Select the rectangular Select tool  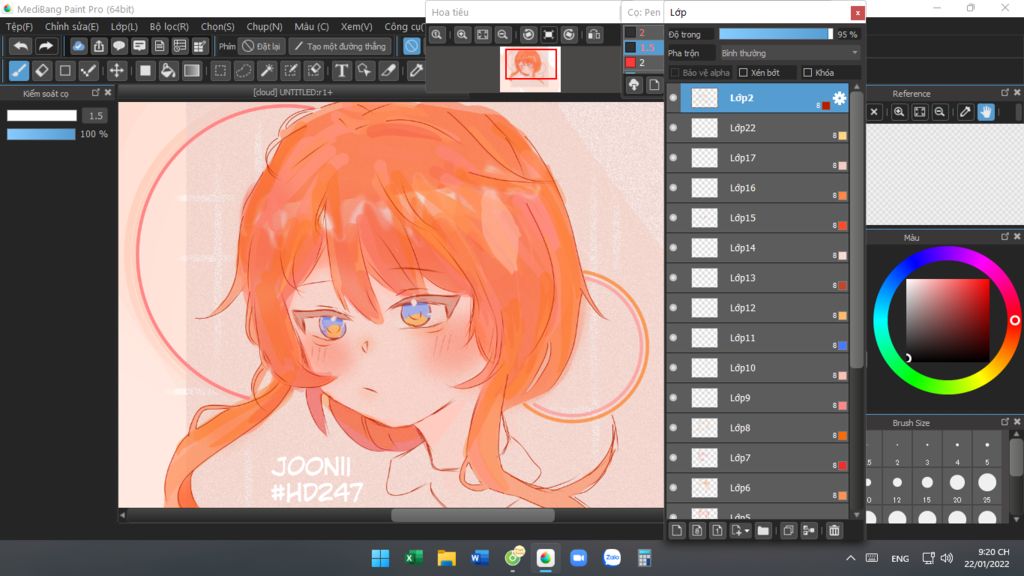[x=221, y=71]
